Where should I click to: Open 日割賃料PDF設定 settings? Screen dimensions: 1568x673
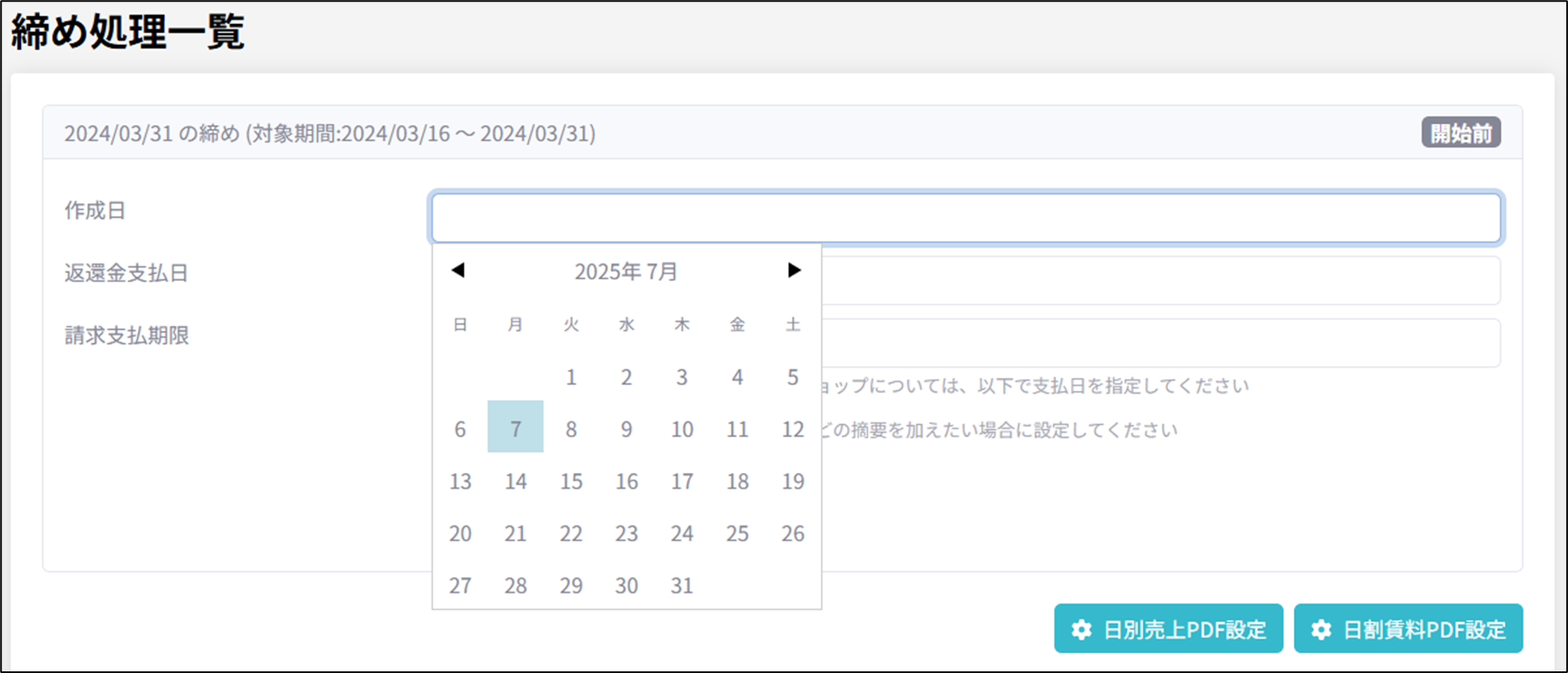pyautogui.click(x=1408, y=629)
